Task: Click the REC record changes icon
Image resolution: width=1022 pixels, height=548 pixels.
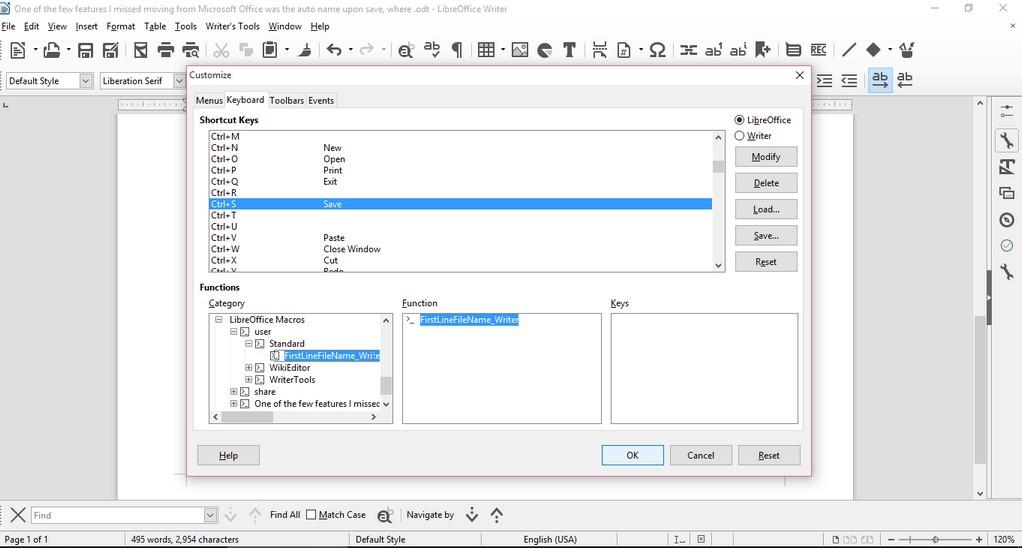Action: pos(819,50)
